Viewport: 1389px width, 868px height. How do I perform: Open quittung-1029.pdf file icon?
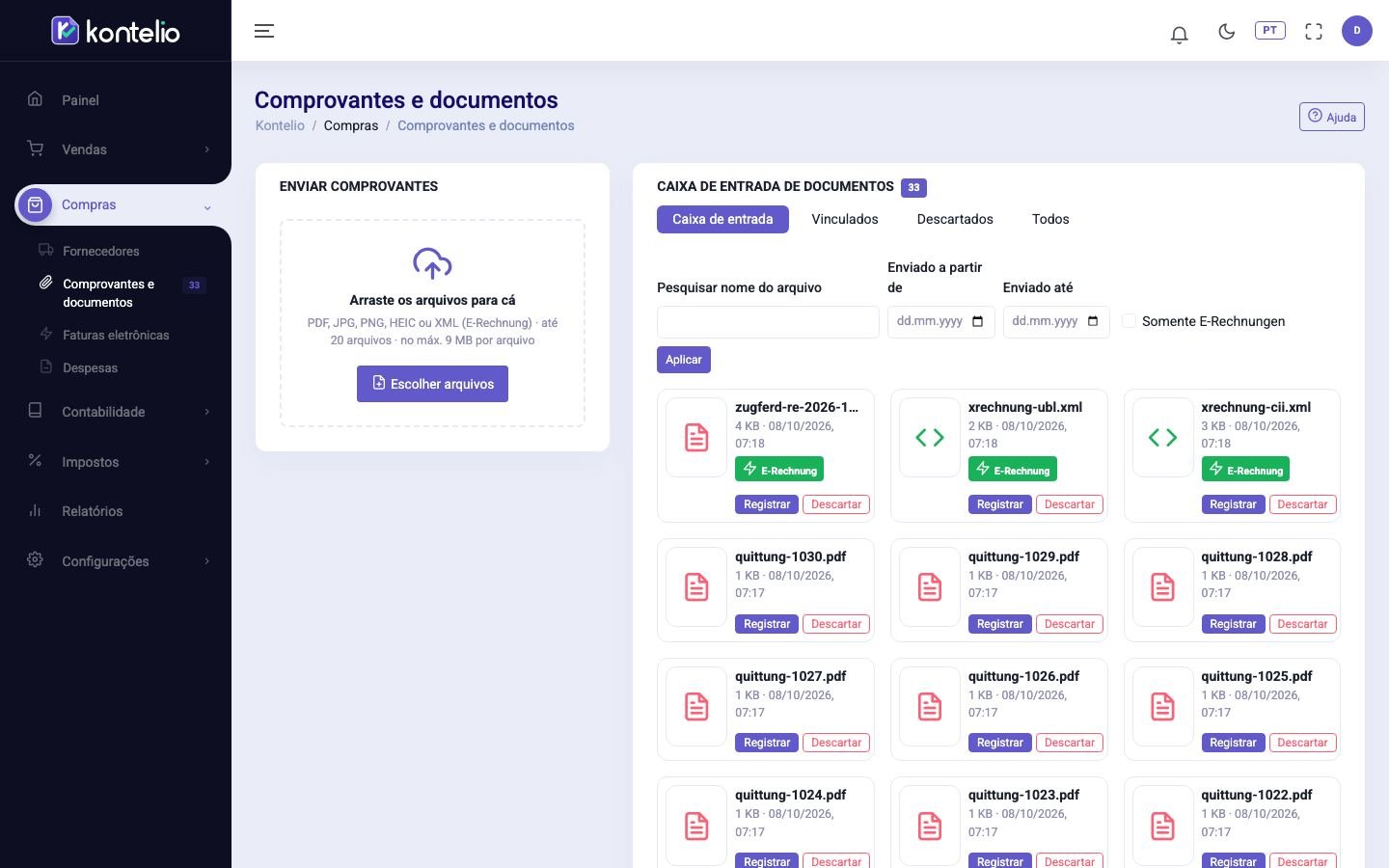point(930,586)
